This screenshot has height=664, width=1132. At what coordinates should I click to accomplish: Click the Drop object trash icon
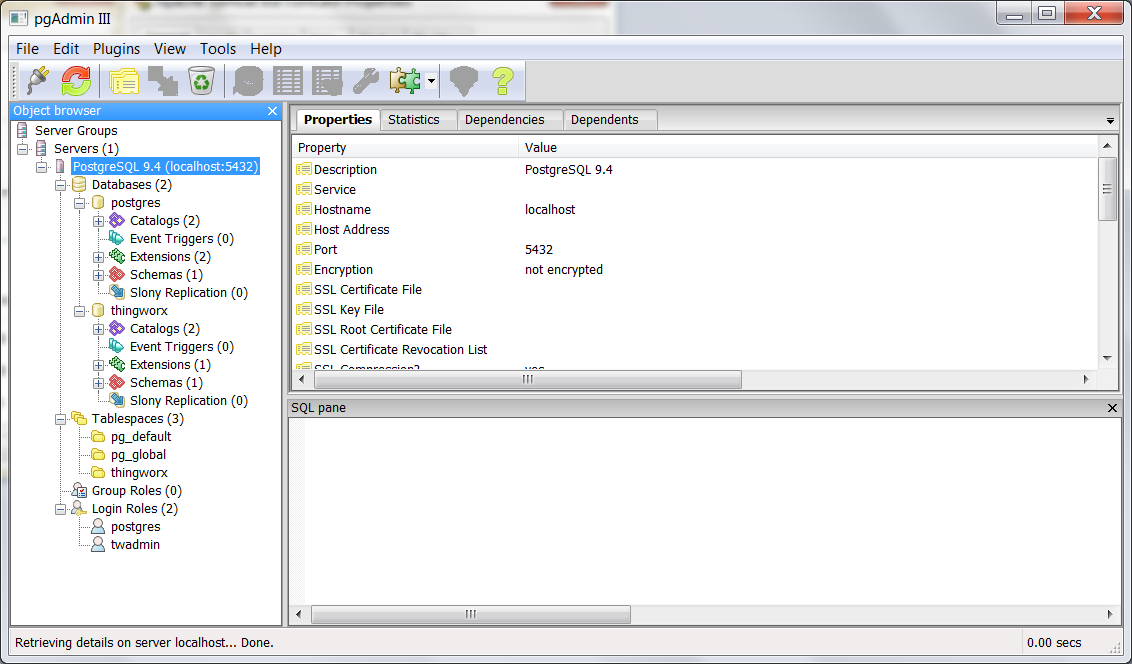click(201, 81)
